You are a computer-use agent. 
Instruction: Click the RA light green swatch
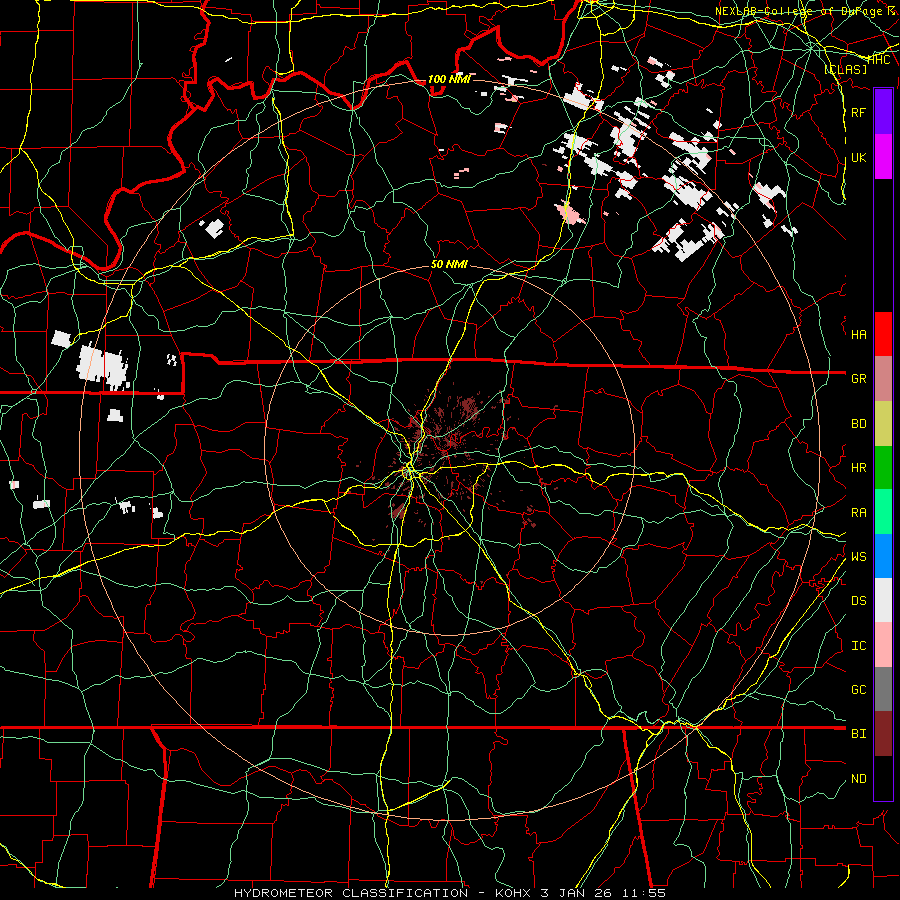(x=883, y=512)
